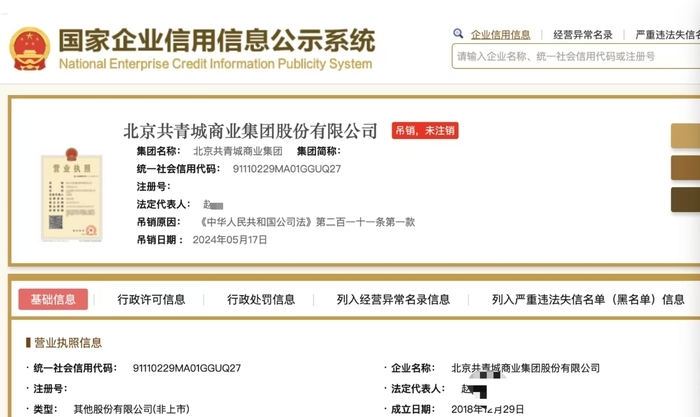
Task: Open the 营业执照 business license thumbnail
Action: click(x=71, y=195)
